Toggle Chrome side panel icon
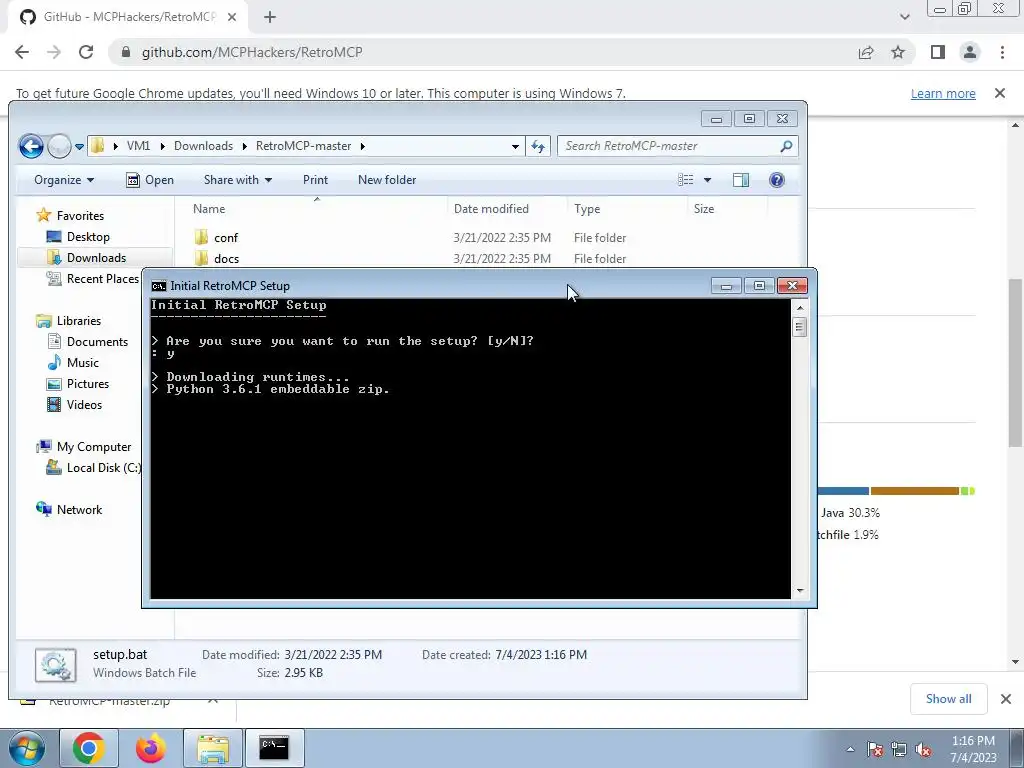The image size is (1024, 768). point(938,52)
